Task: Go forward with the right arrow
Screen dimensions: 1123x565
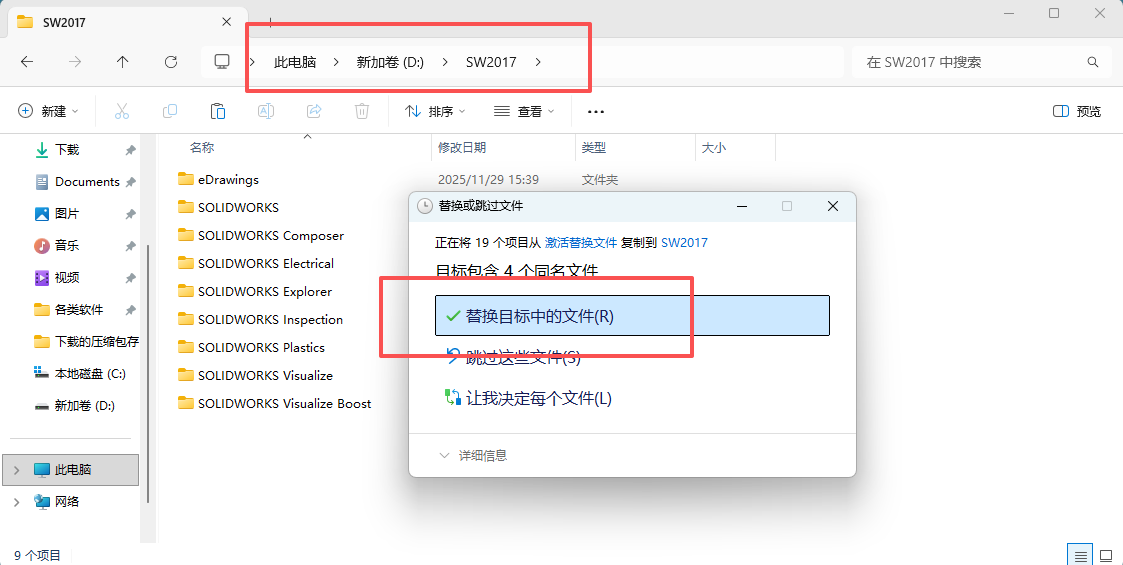Action: 74,62
